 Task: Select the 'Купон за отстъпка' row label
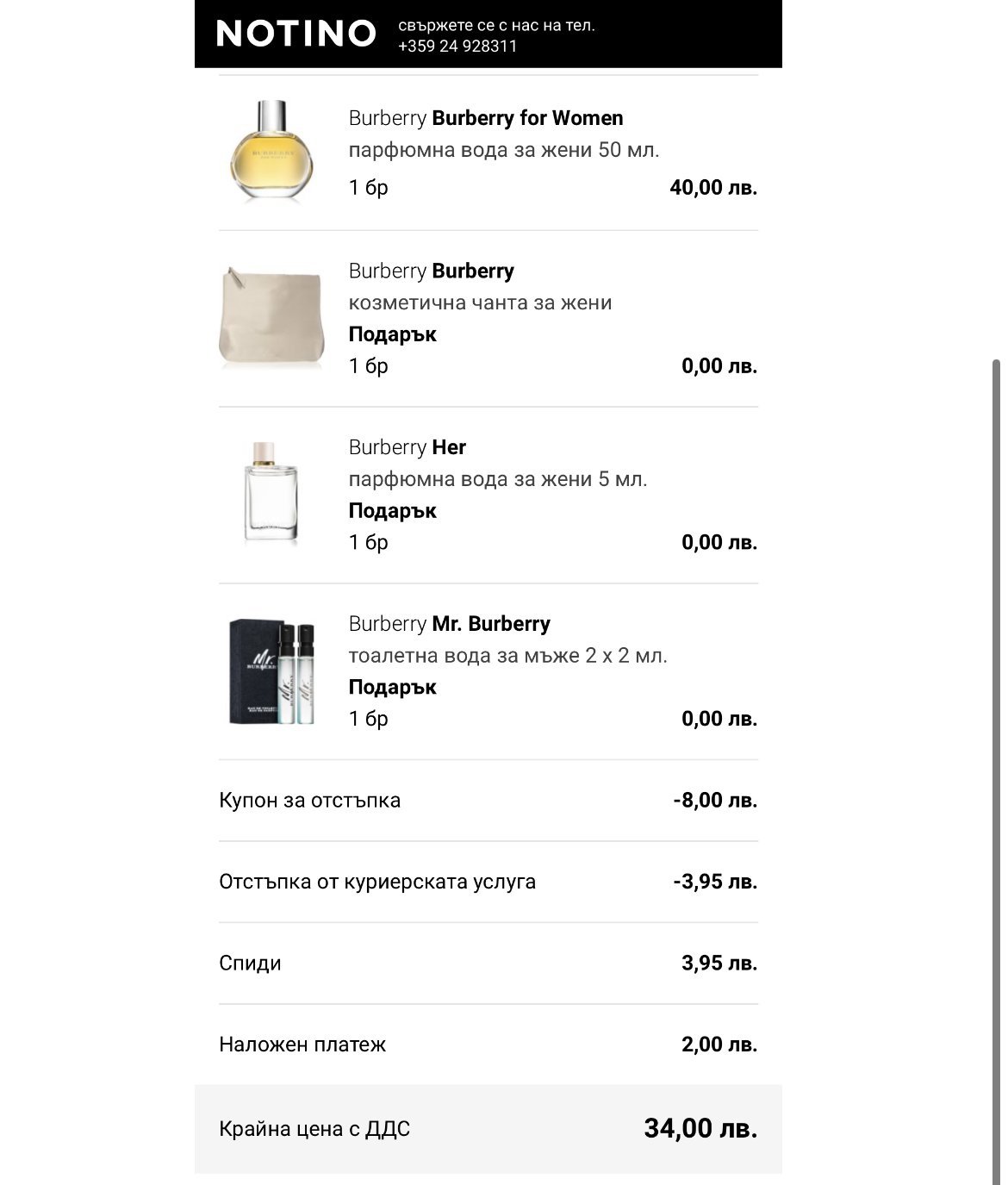(x=309, y=801)
